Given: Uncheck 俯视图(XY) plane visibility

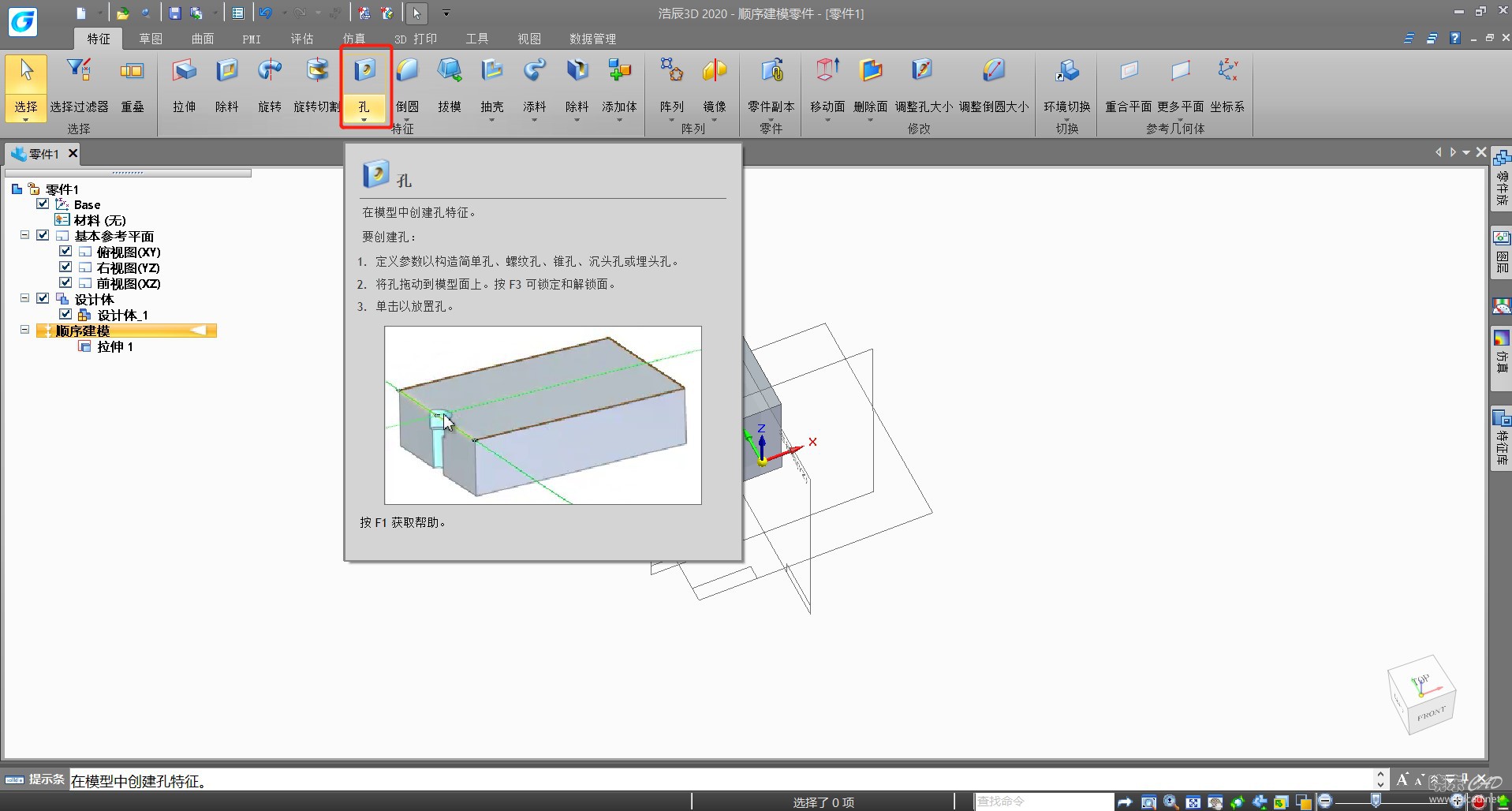Looking at the screenshot, I should pyautogui.click(x=65, y=251).
